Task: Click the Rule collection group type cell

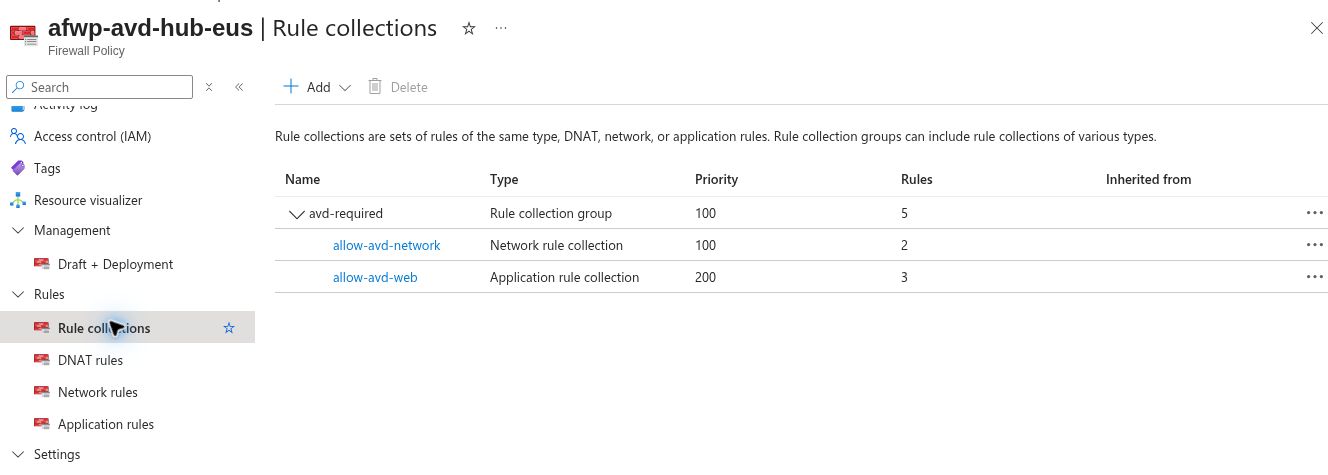Action: coord(551,213)
